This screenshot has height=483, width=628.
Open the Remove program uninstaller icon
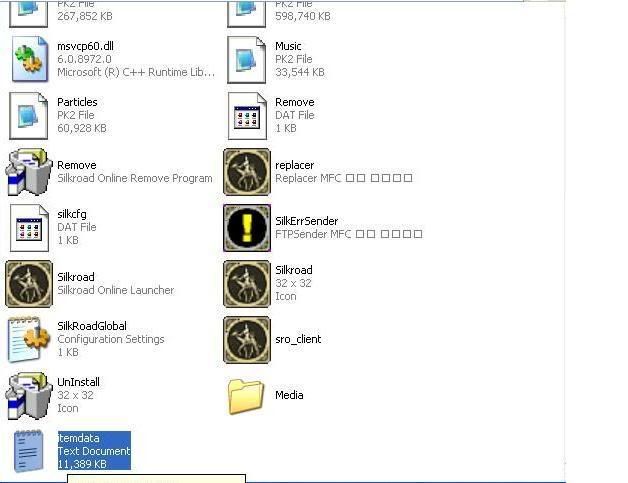29,172
